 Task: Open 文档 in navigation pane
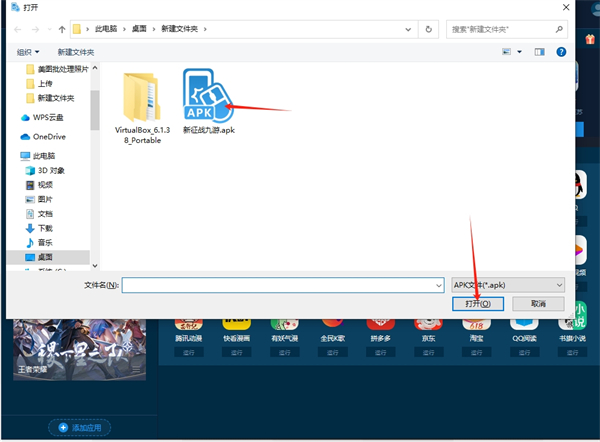[x=39, y=214]
